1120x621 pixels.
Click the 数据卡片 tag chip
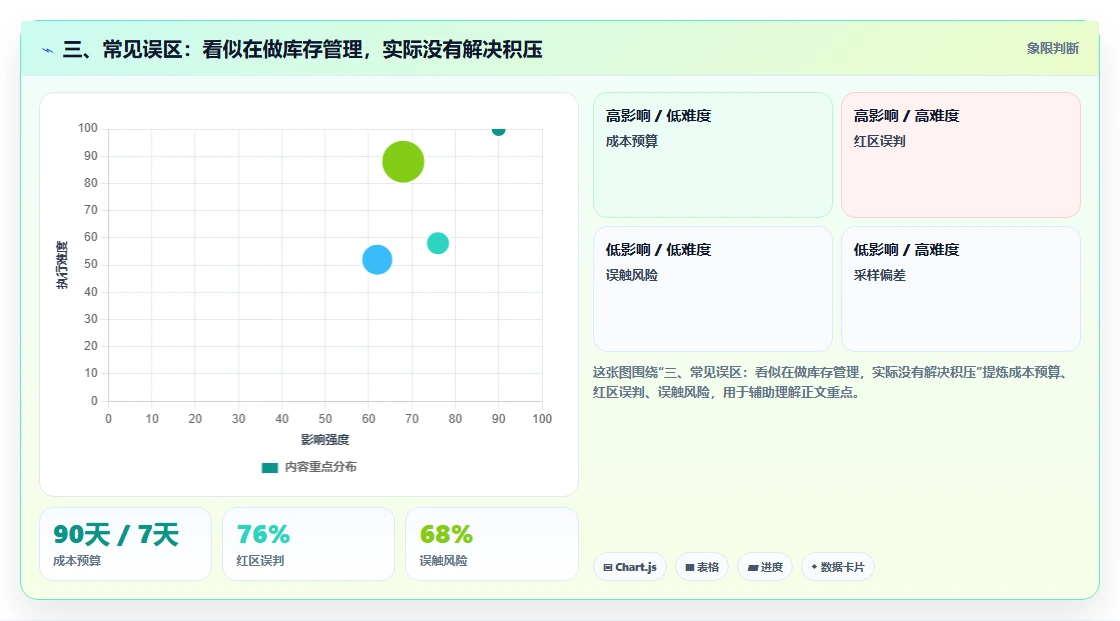pyautogui.click(x=837, y=567)
